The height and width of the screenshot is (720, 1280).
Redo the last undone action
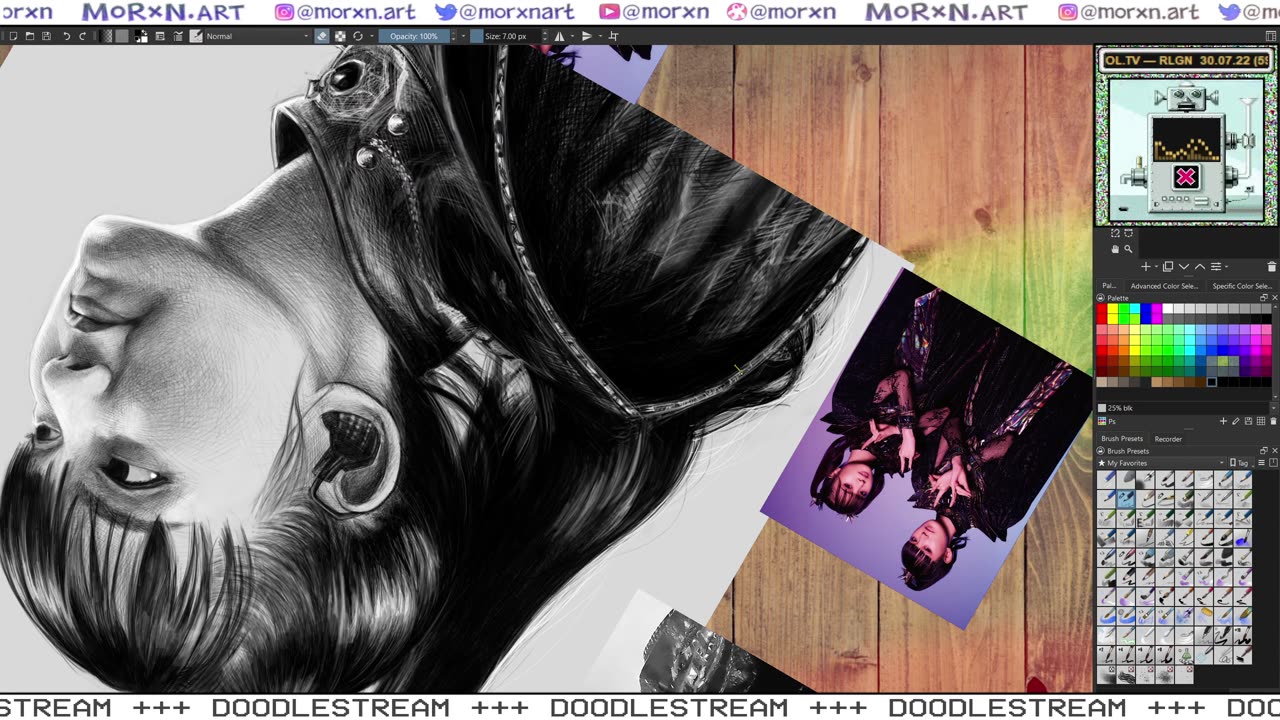tap(83, 36)
